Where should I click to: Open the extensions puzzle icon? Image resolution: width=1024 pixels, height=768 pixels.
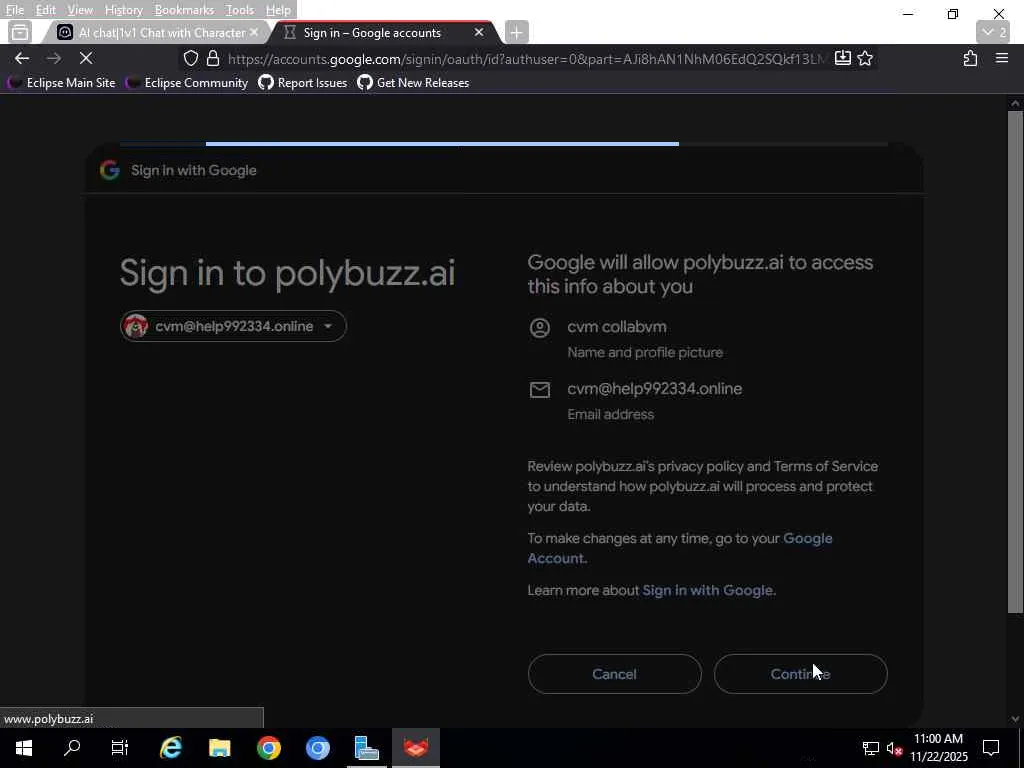(970, 58)
